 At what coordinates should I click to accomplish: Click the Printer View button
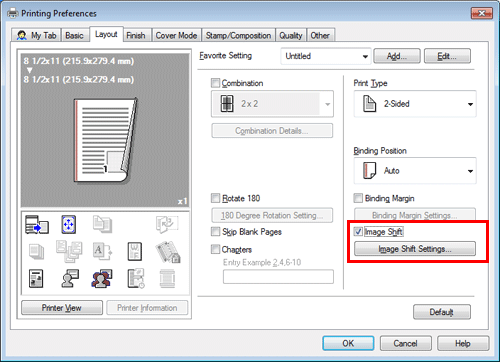point(62,308)
